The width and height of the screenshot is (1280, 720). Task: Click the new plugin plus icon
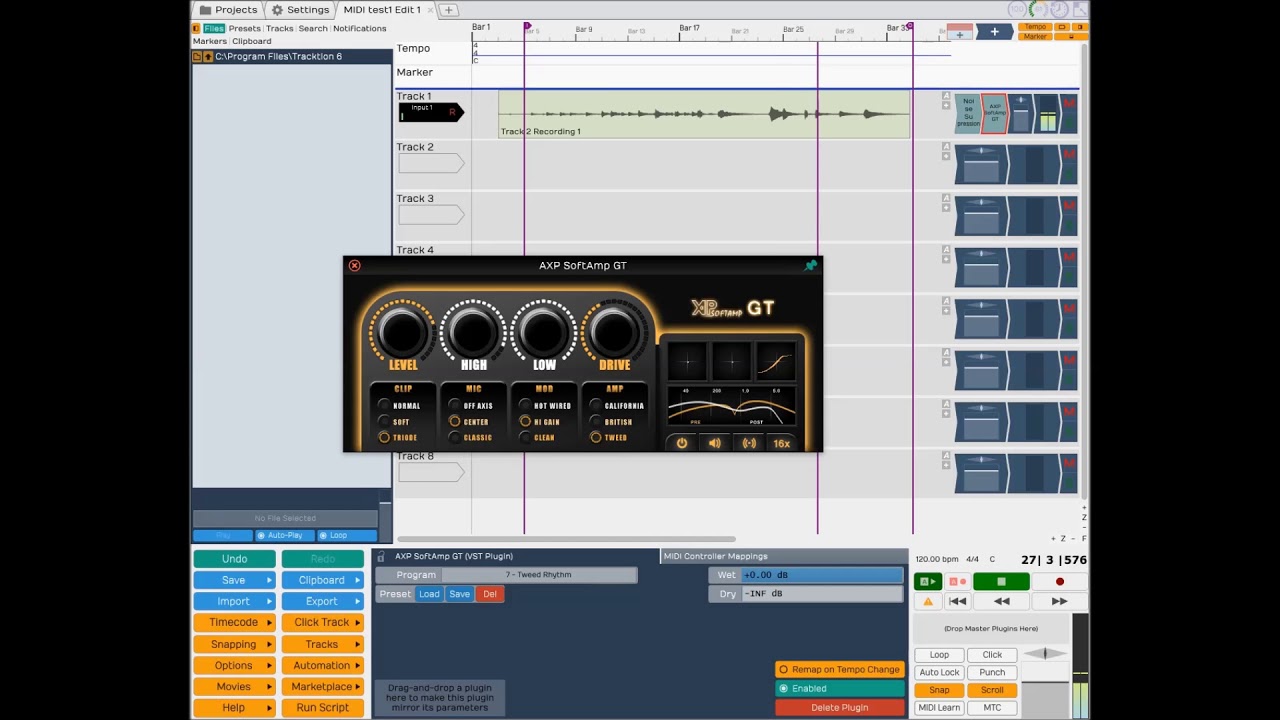tap(959, 32)
